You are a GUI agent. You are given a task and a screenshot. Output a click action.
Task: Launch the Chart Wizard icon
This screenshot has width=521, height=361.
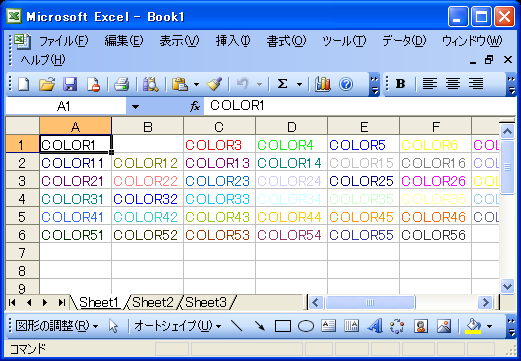tap(323, 84)
